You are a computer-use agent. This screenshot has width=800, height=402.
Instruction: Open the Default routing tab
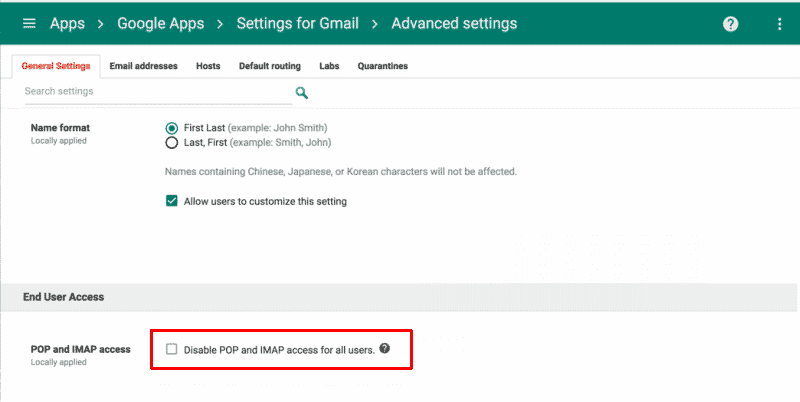(x=270, y=66)
